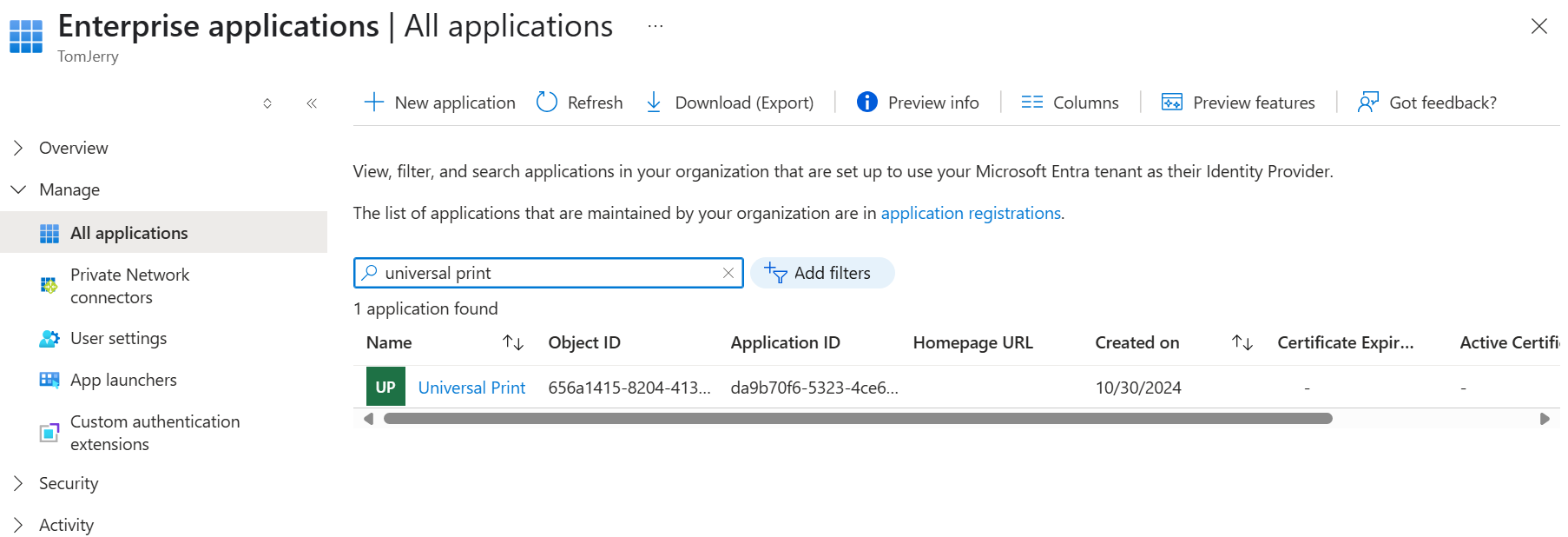Click the Application ID column header
1568x537 pixels.
[786, 342]
